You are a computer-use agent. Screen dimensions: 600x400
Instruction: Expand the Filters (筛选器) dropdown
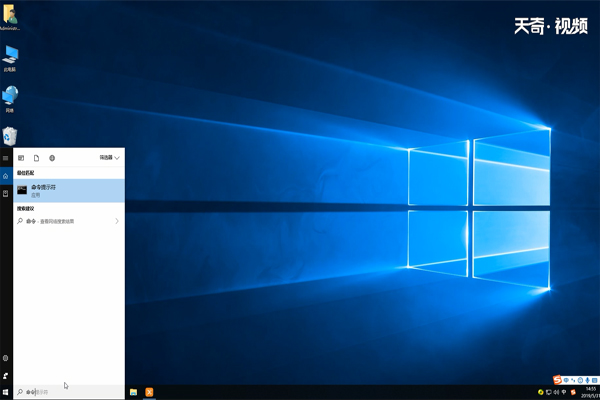109,158
